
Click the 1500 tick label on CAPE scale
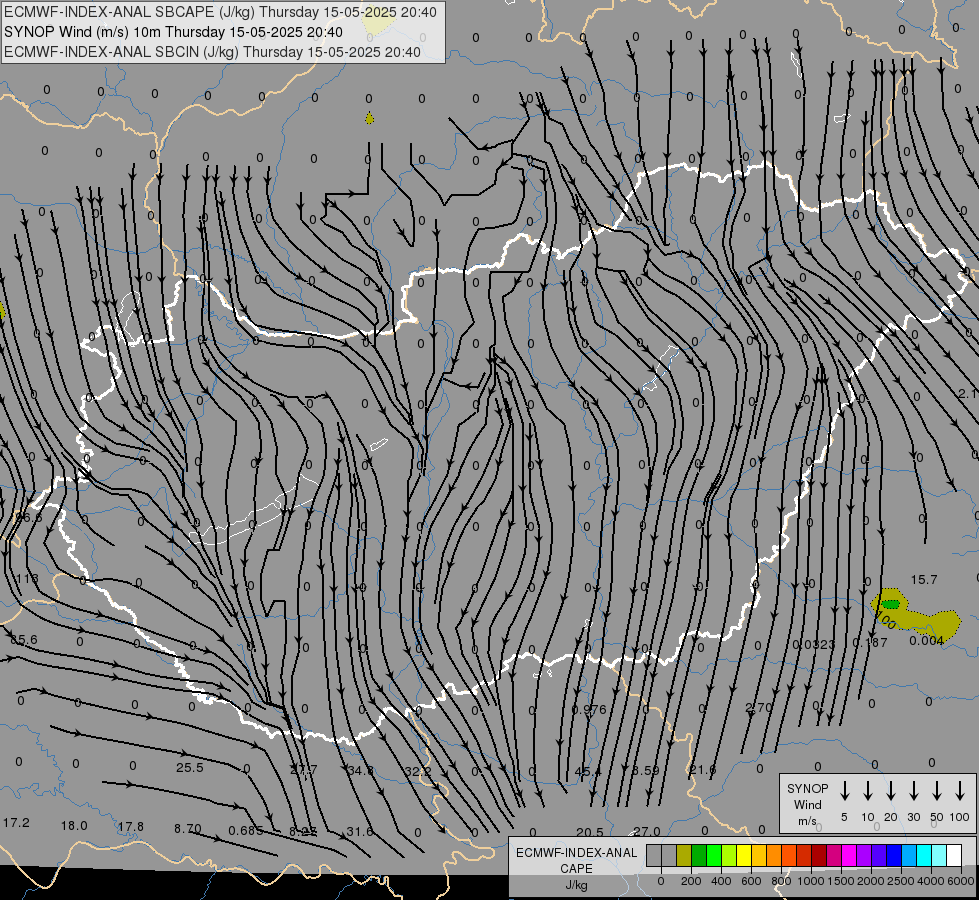[840, 881]
